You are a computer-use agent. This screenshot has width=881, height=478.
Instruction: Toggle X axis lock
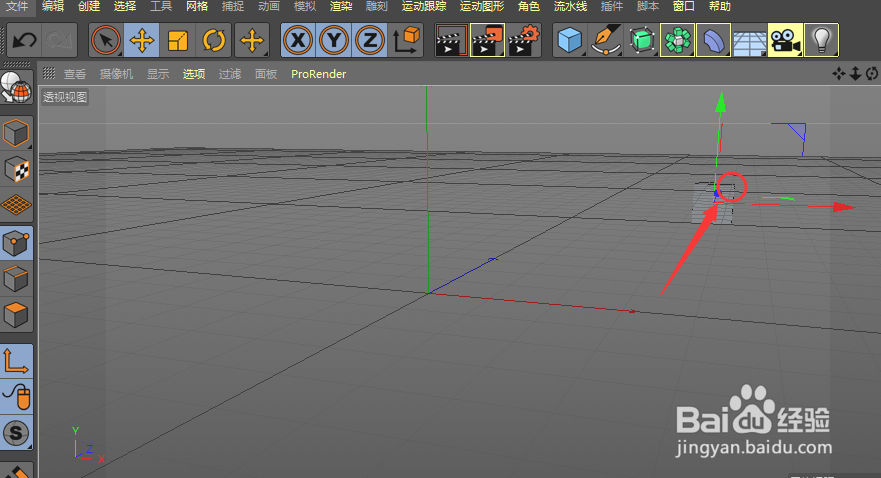298,40
